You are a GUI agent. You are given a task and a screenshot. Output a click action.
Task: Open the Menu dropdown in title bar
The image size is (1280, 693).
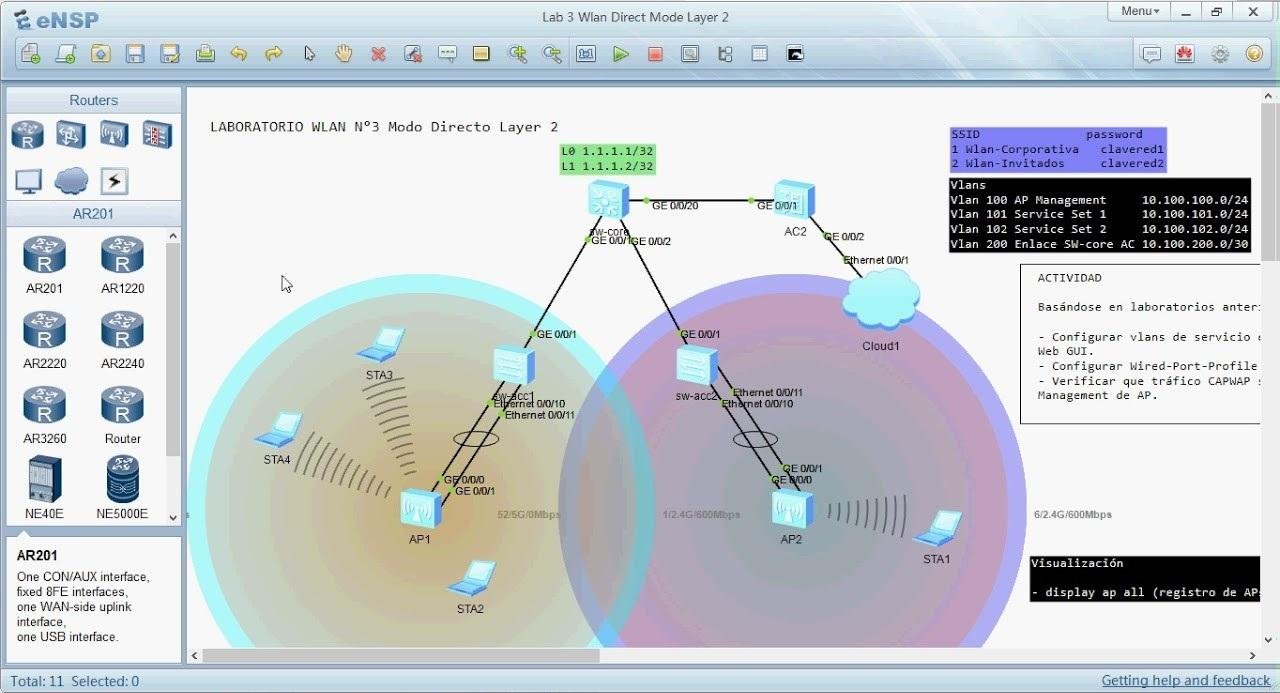click(x=1140, y=12)
